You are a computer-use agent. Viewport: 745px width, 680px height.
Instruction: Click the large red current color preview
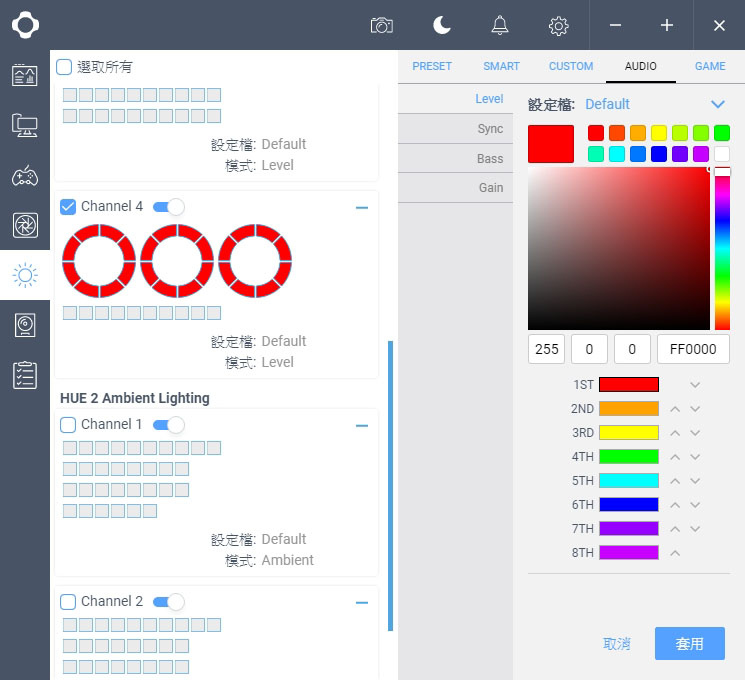coord(551,144)
